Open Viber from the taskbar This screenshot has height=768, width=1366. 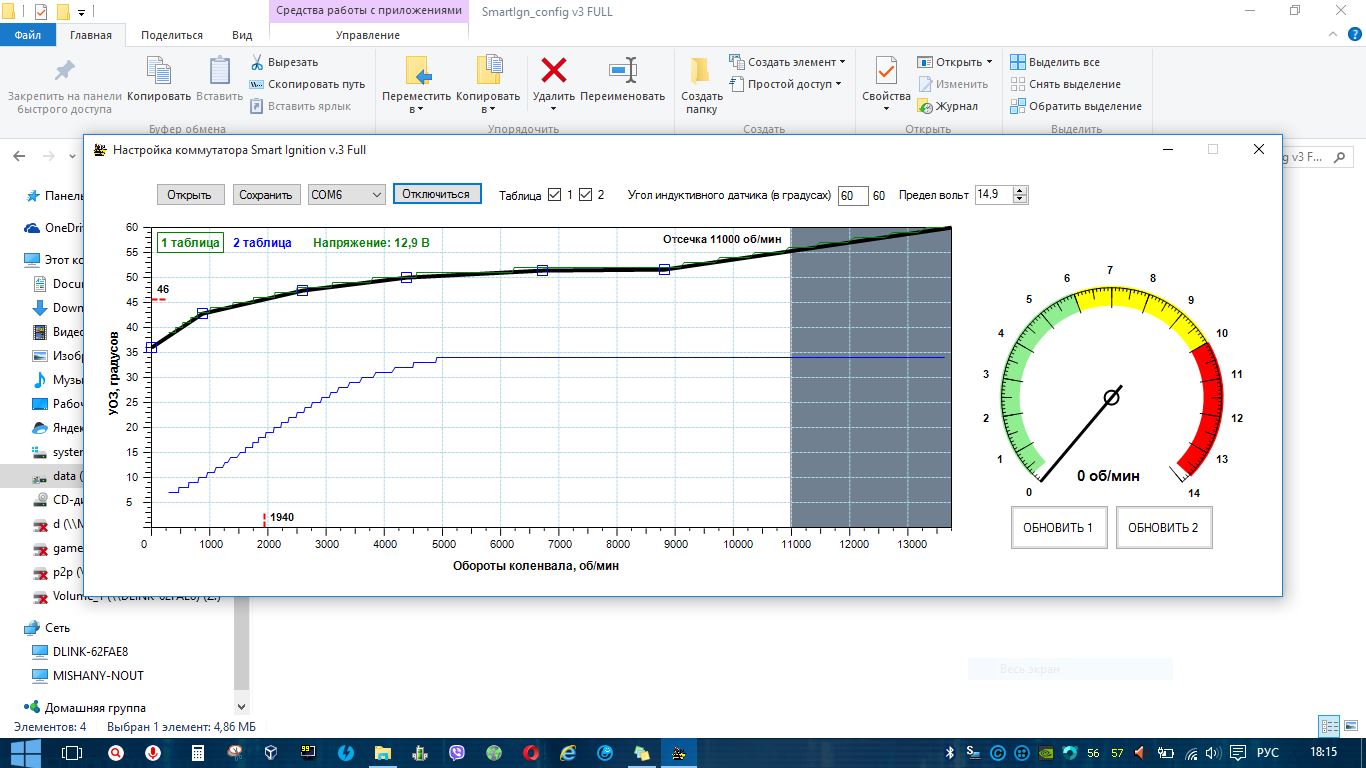point(457,753)
